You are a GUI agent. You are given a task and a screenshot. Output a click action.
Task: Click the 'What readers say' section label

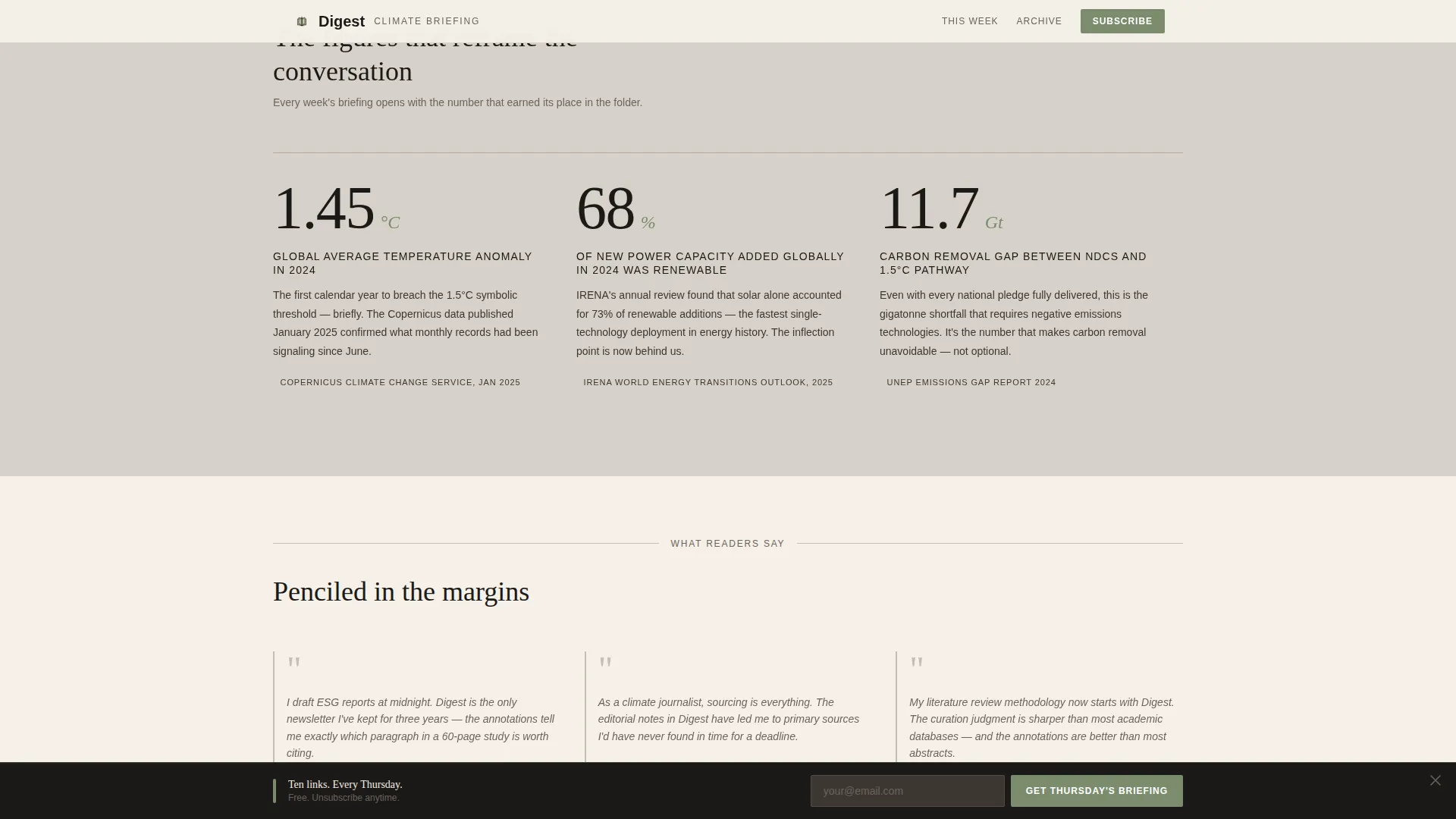point(728,544)
